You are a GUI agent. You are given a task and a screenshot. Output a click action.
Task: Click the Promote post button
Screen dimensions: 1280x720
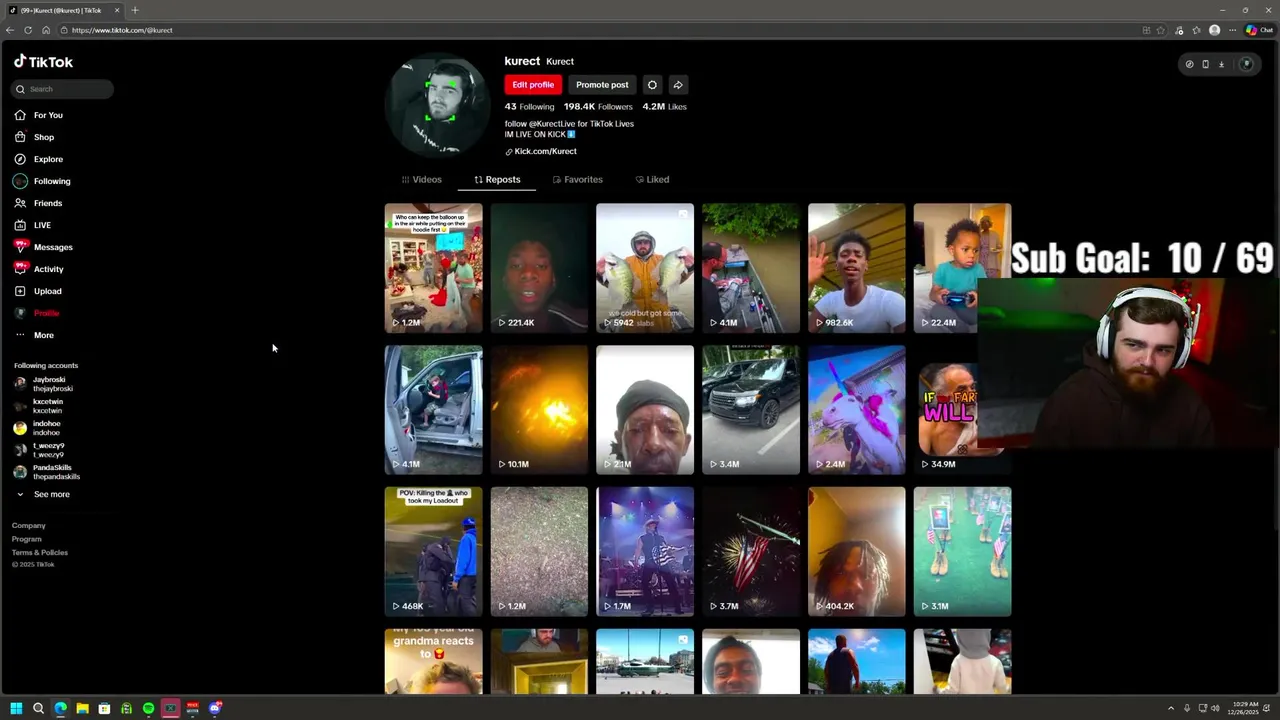602,85
